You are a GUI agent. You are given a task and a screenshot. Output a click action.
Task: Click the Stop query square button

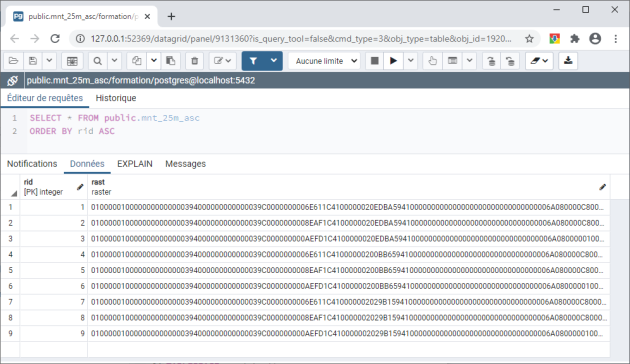pos(374,61)
